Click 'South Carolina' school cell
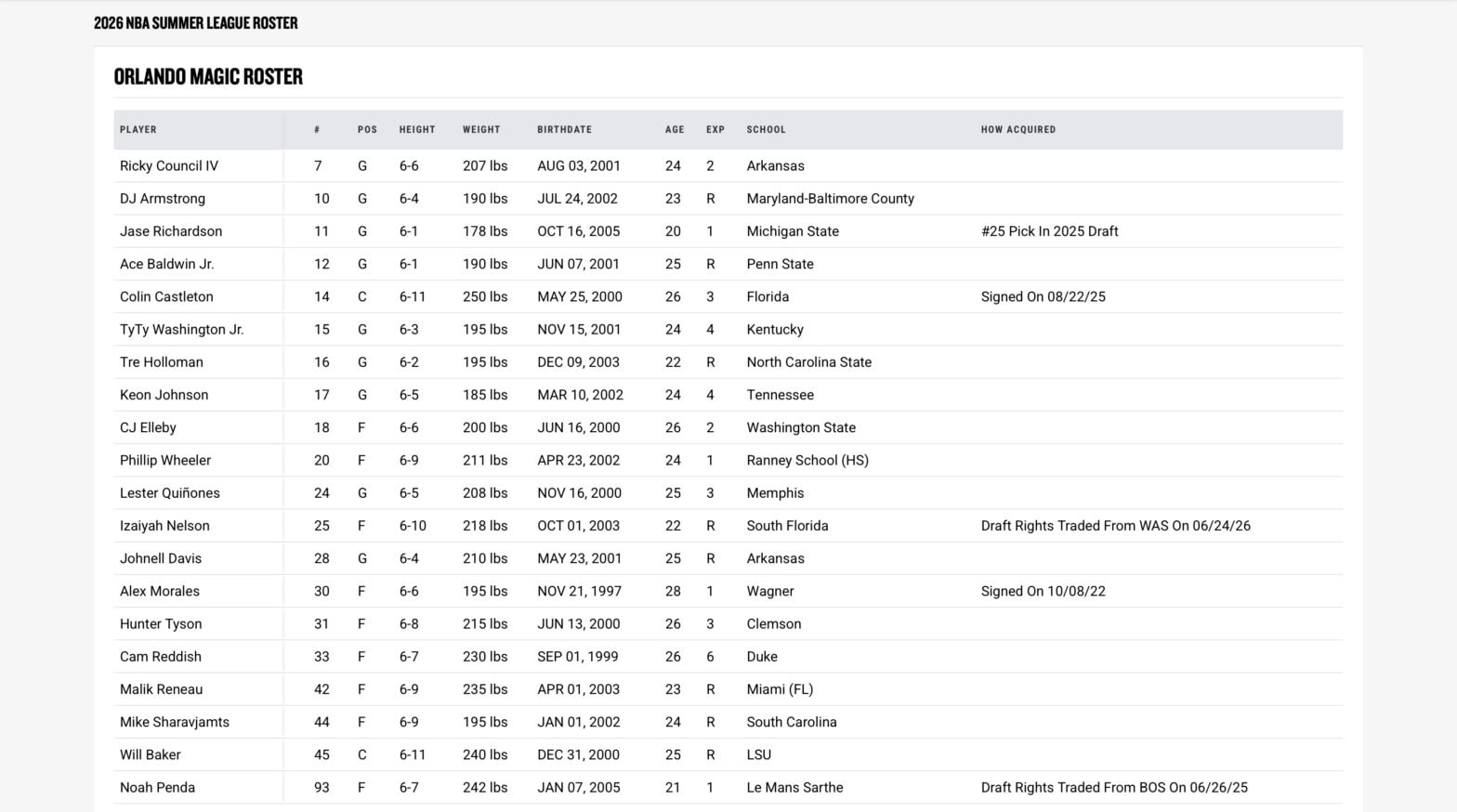 pos(792,722)
